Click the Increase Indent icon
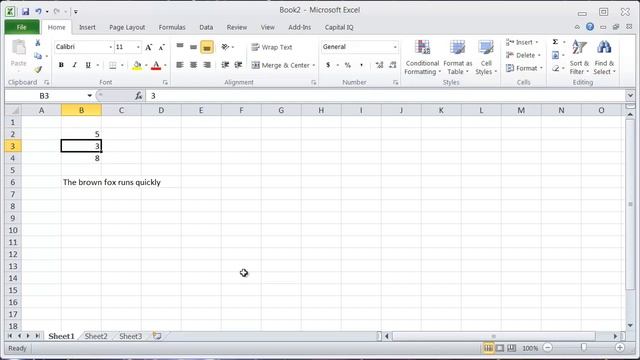The width and height of the screenshot is (640, 360). click(x=238, y=65)
